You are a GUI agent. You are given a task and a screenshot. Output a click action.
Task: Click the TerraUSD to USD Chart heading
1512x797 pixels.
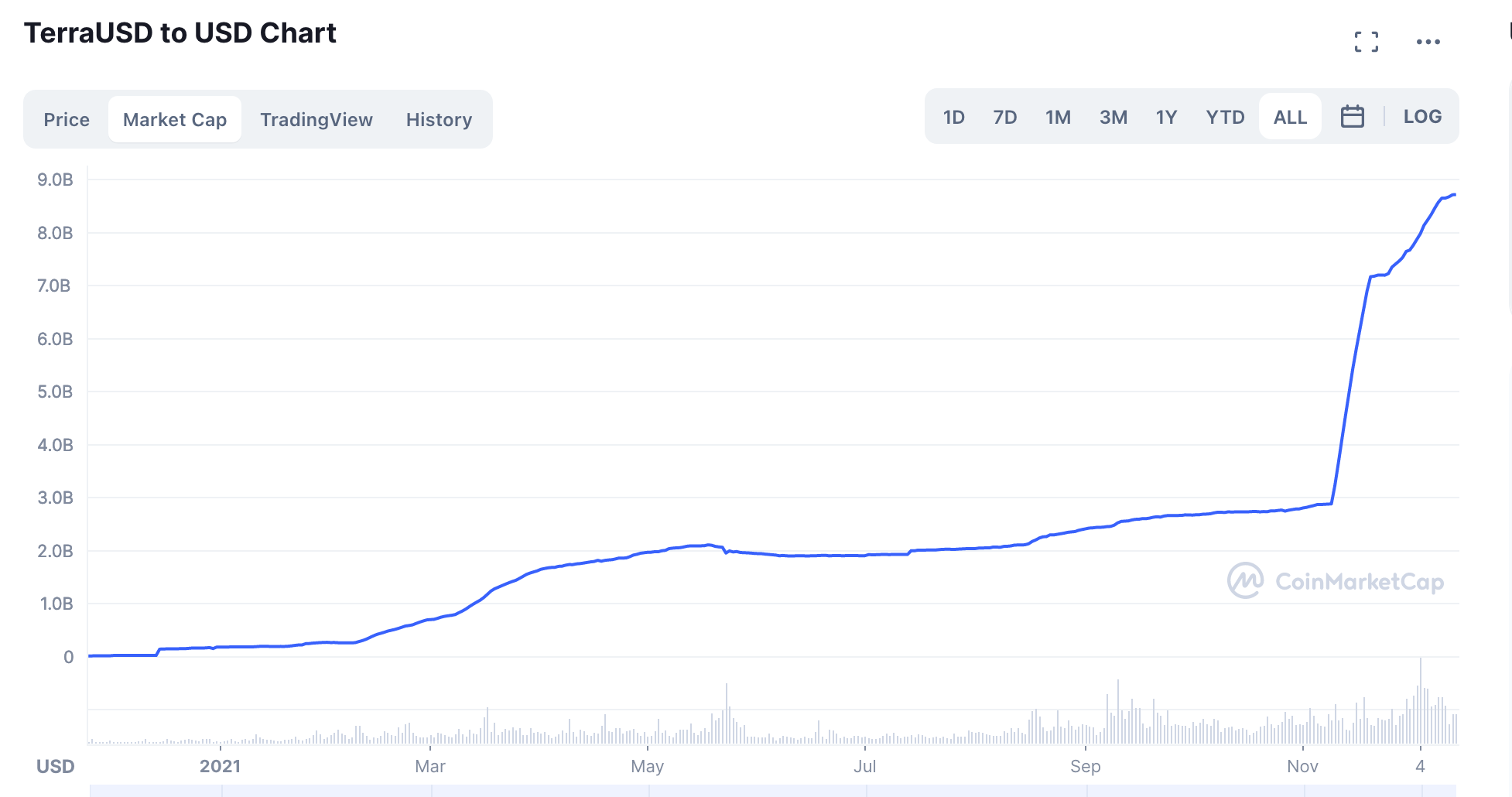coord(180,32)
